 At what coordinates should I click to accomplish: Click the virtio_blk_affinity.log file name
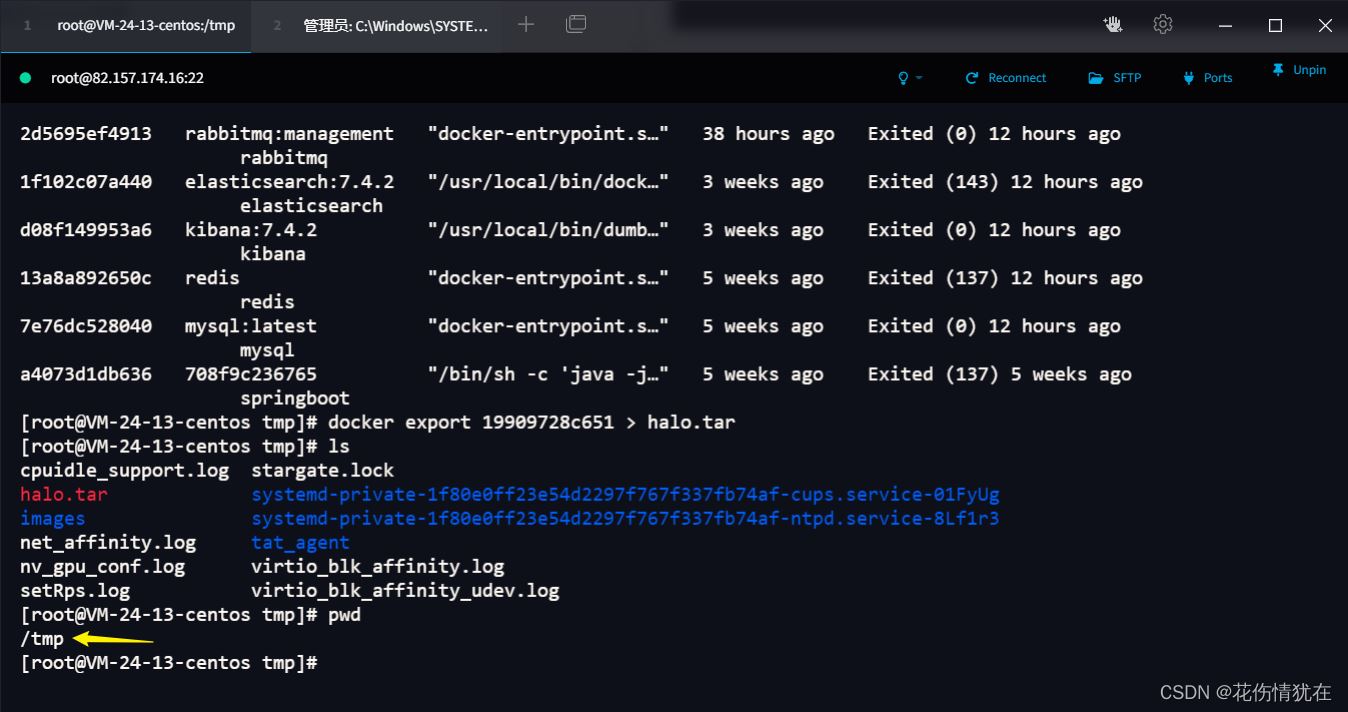point(377,566)
